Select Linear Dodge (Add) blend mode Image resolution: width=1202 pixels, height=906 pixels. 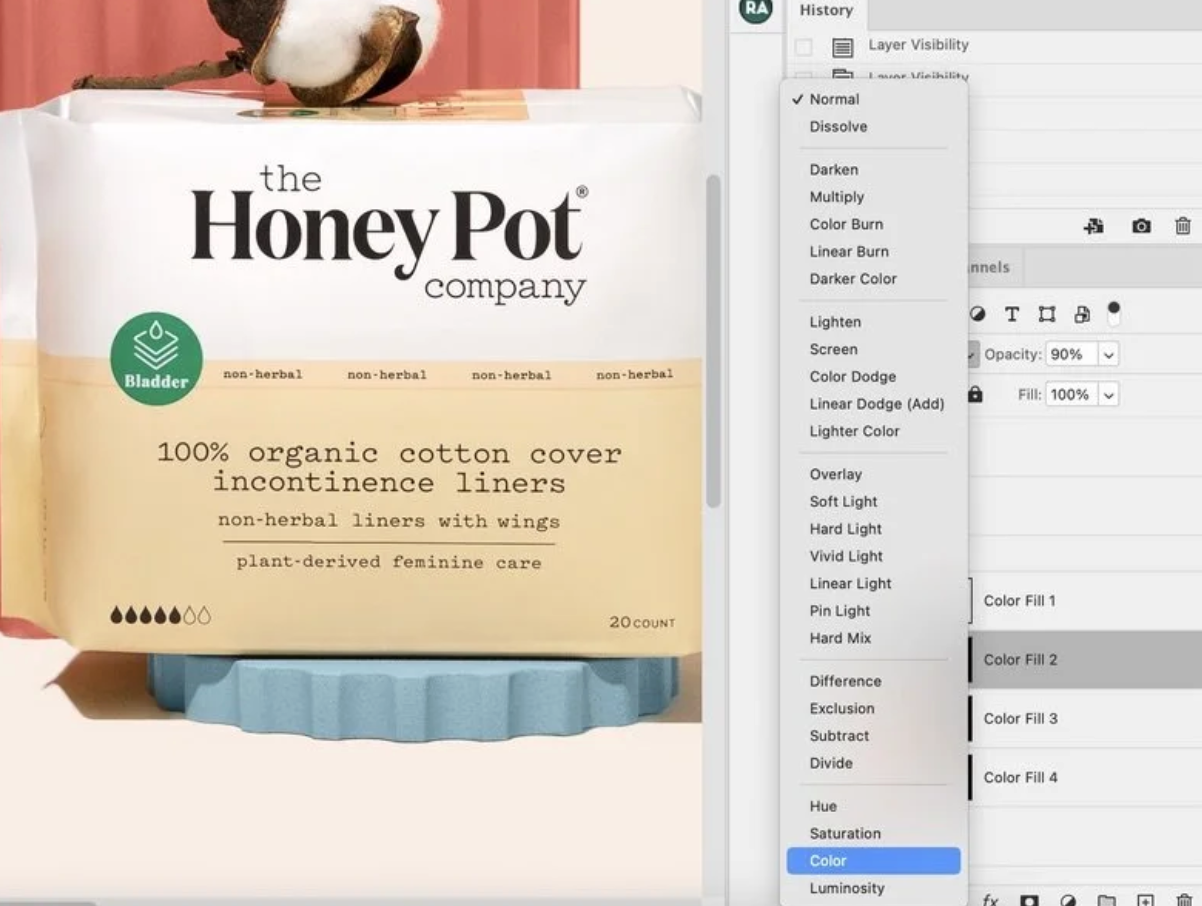[873, 404]
